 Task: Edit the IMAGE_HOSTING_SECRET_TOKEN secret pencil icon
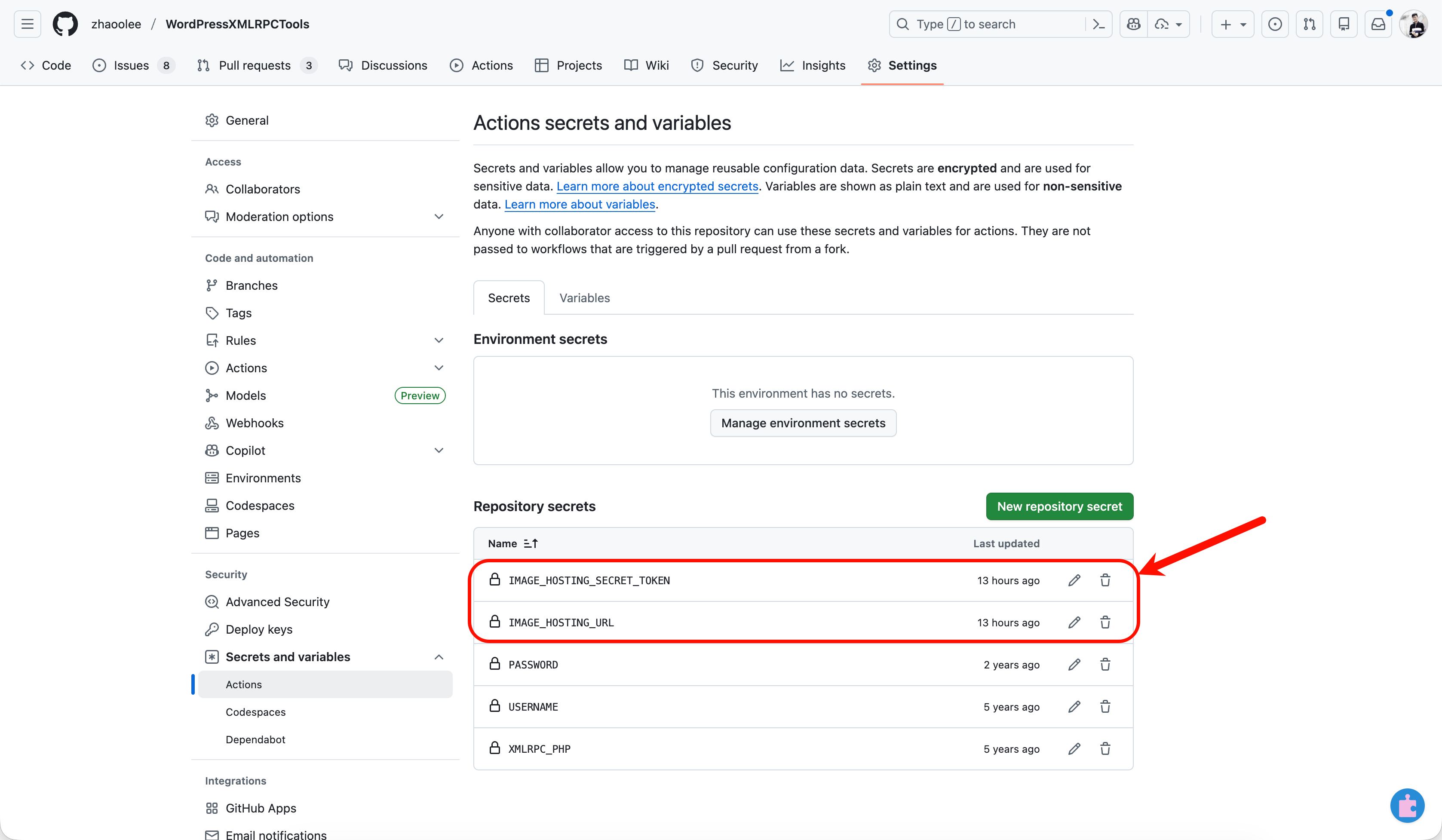click(x=1074, y=580)
